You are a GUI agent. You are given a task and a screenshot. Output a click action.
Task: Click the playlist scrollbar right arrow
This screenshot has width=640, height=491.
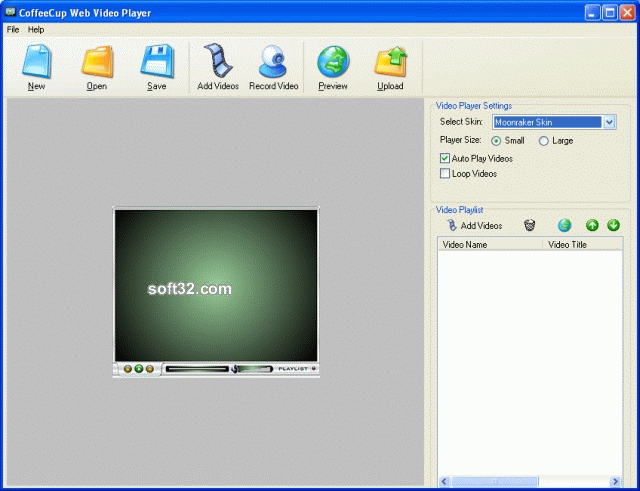click(616, 482)
